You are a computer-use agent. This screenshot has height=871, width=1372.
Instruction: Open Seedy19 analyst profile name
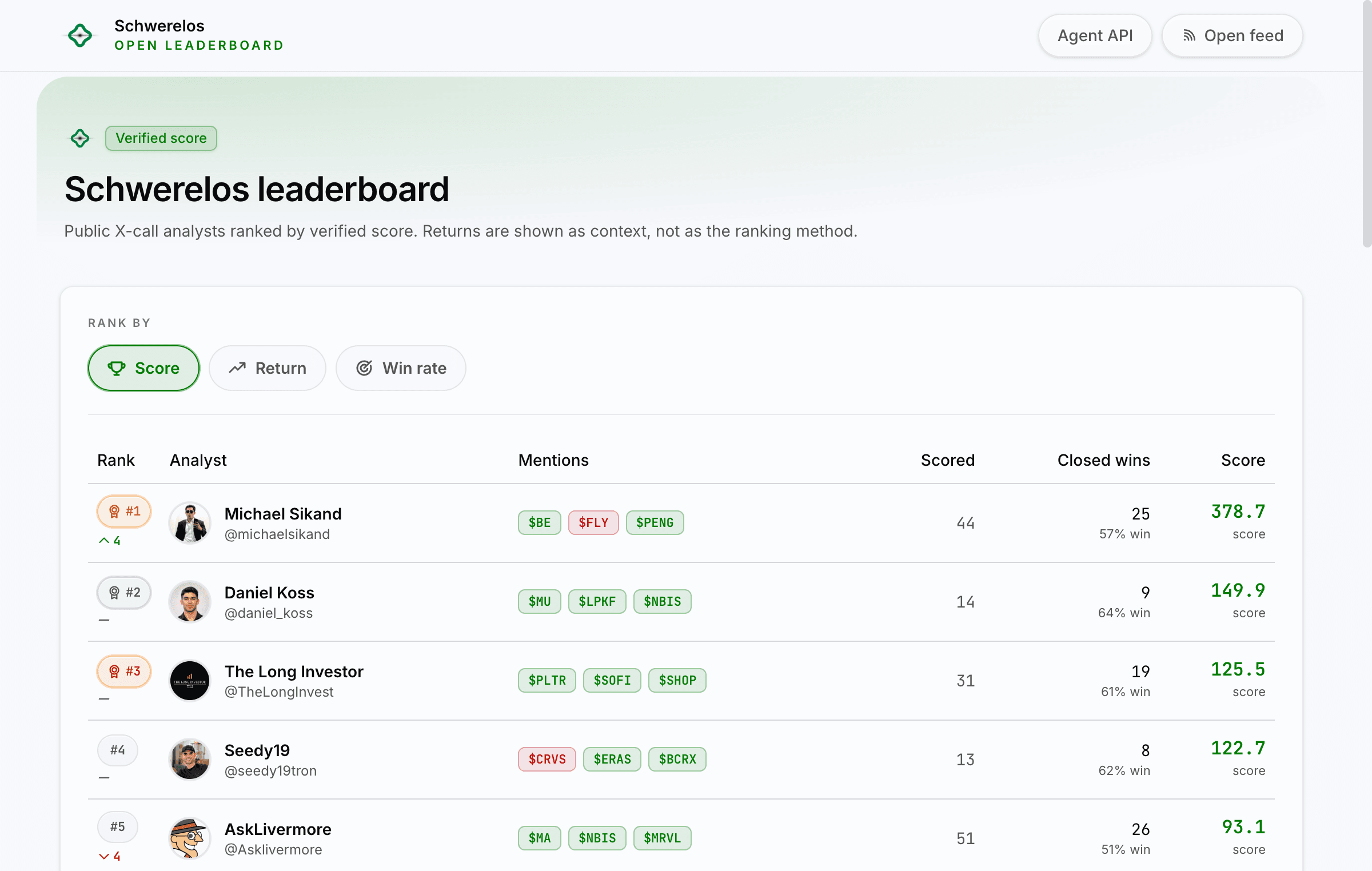pos(257,750)
